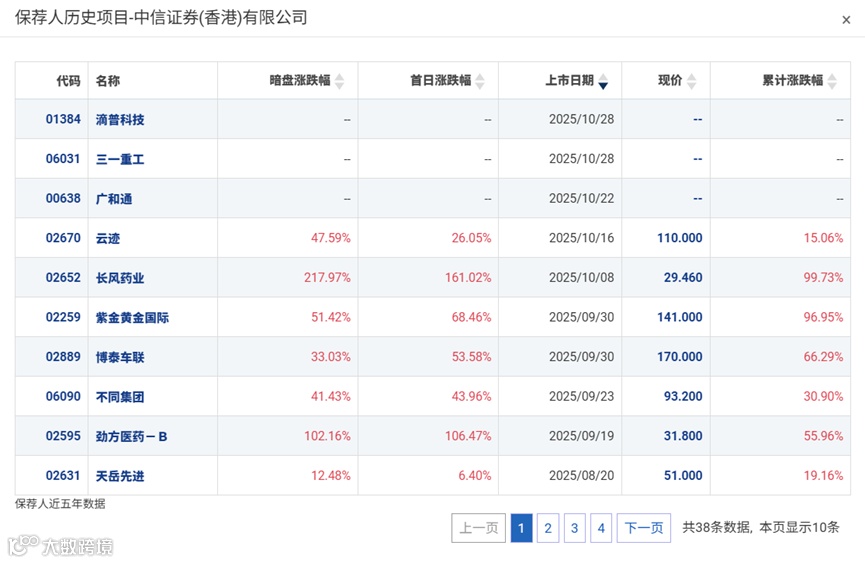Open 长风药业 stock link
This screenshot has width=865, height=563.
[x=120, y=278]
